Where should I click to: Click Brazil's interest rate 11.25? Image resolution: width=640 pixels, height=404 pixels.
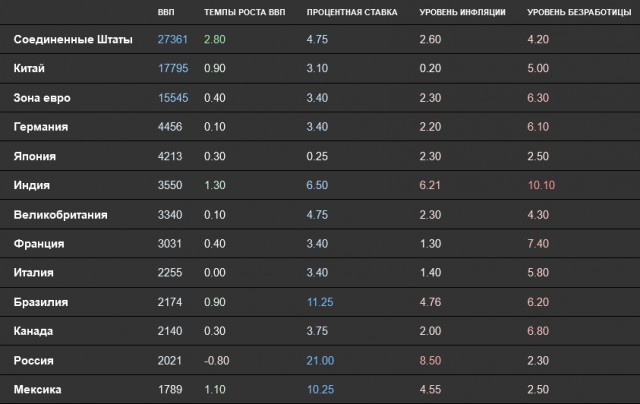[320, 302]
